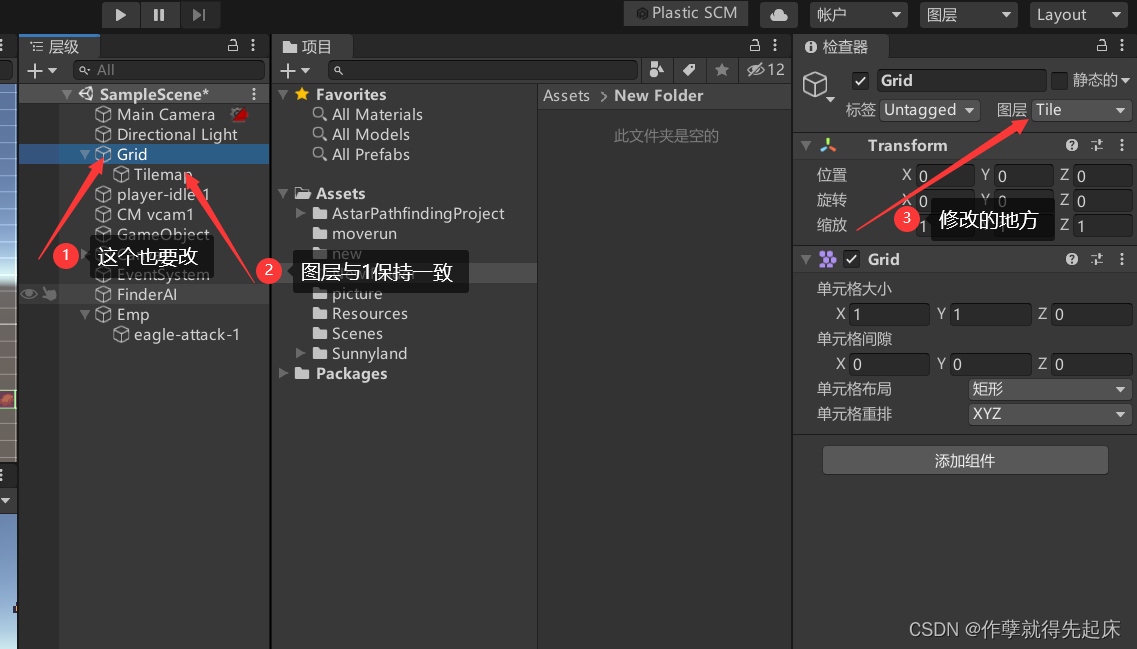Expand AstarPathfindingProject folder

[x=300, y=213]
